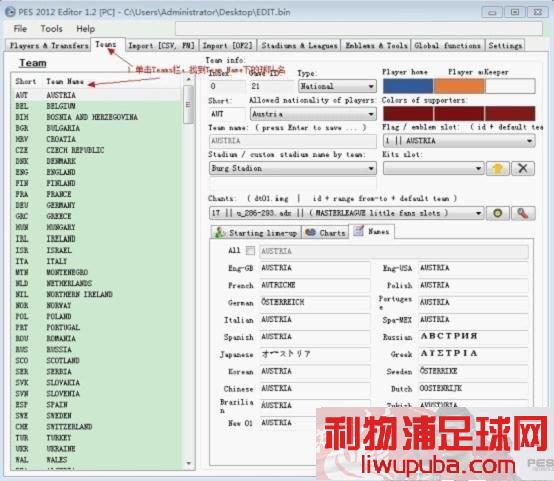Screen dimensions: 554x481
Task: Click the French name field AUTRICHE
Action: click(x=314, y=285)
